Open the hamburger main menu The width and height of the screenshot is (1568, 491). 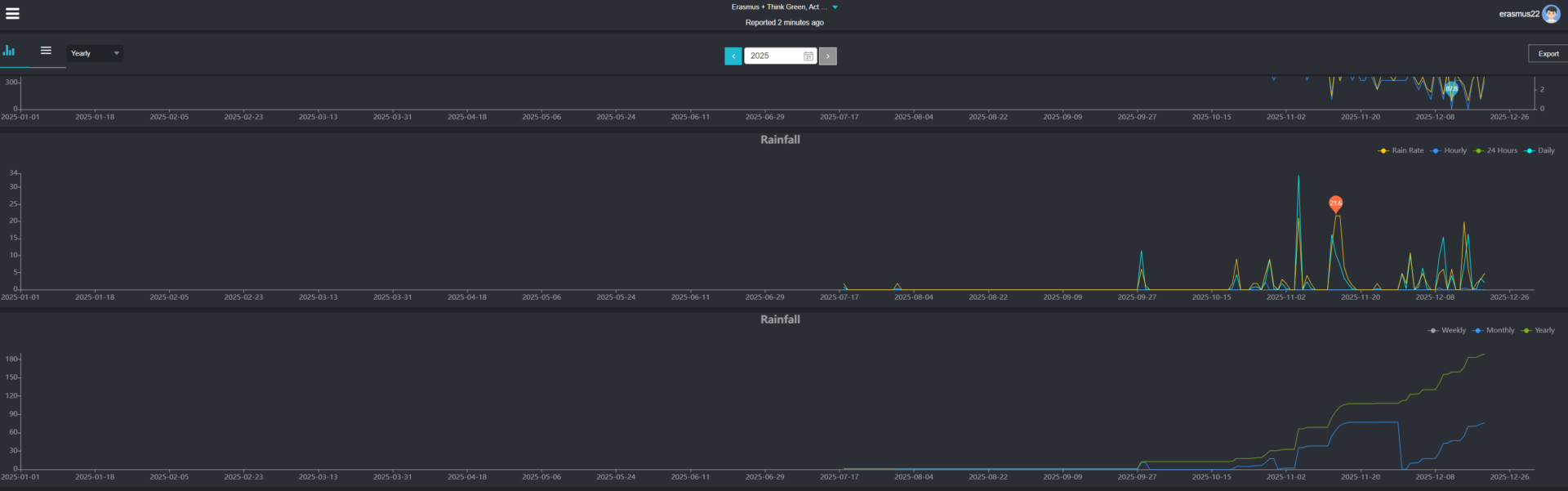point(13,13)
